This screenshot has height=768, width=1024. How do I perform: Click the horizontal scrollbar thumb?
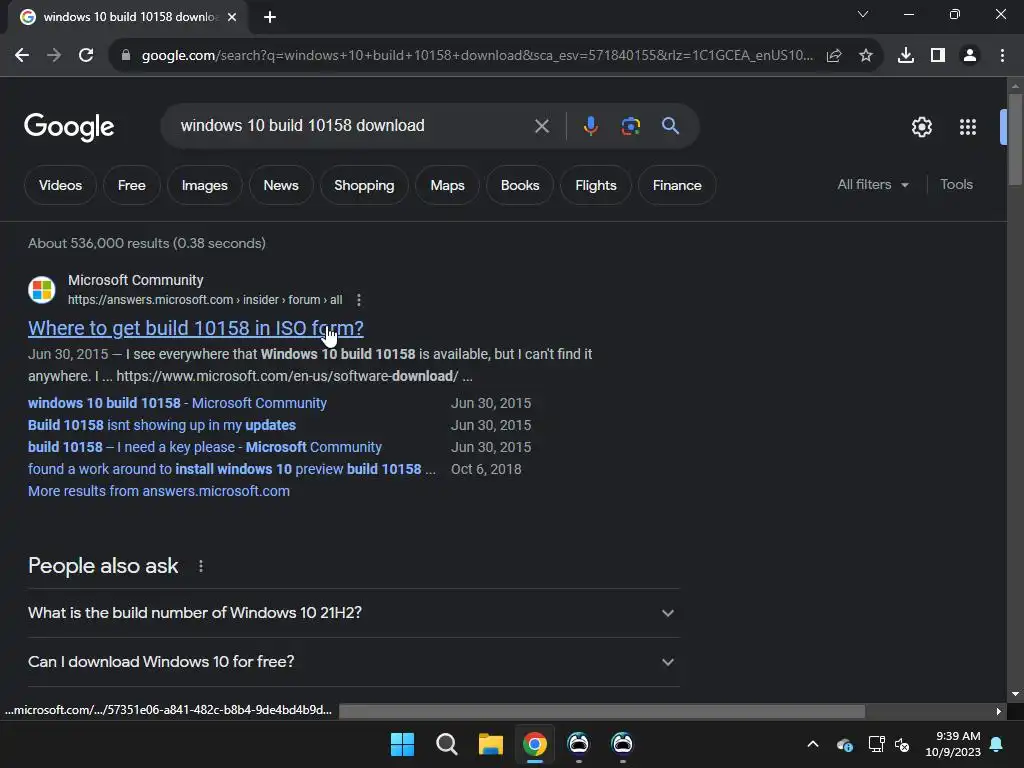602,711
